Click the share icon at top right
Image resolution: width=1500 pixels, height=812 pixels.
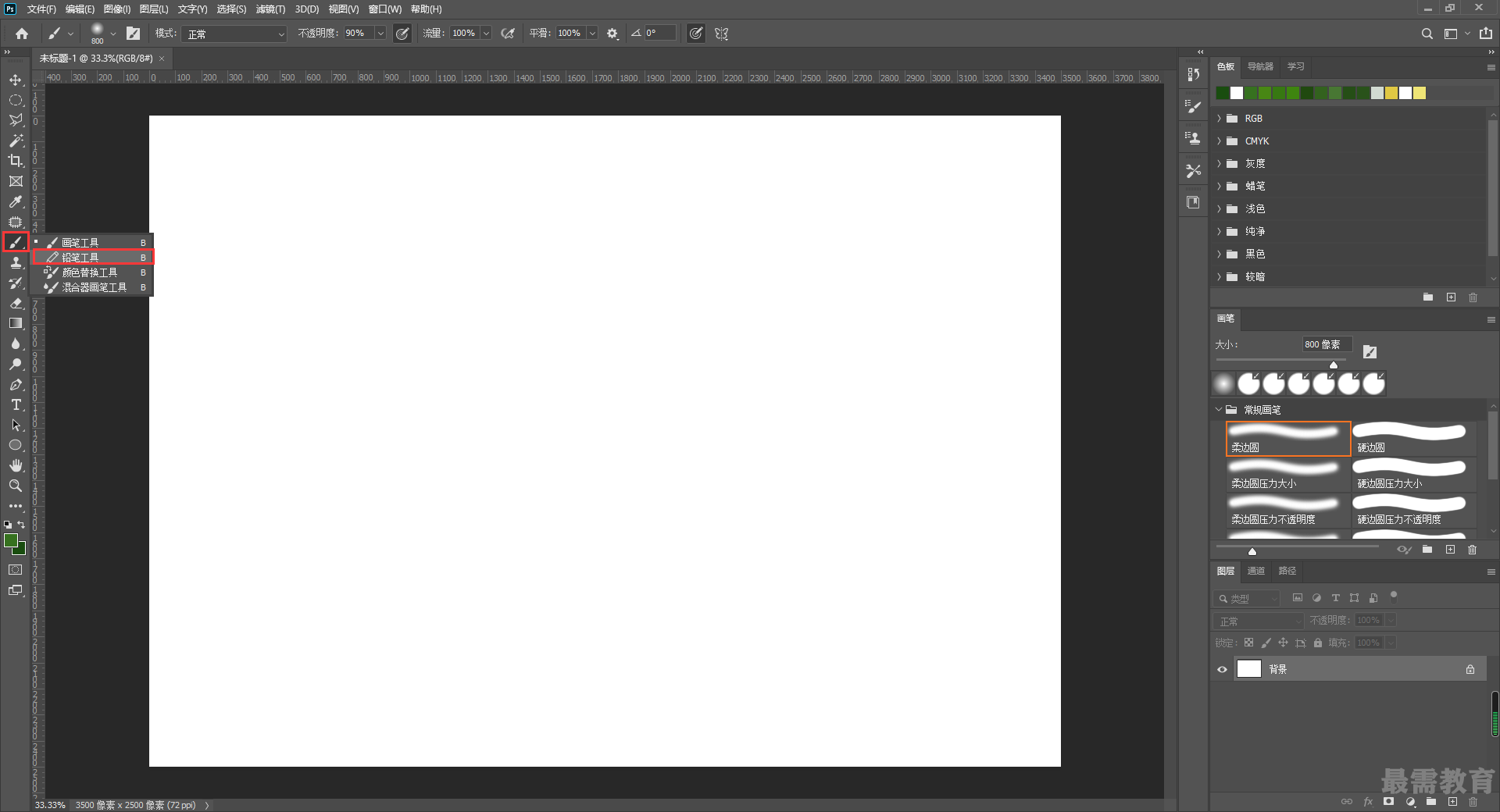[x=1486, y=34]
